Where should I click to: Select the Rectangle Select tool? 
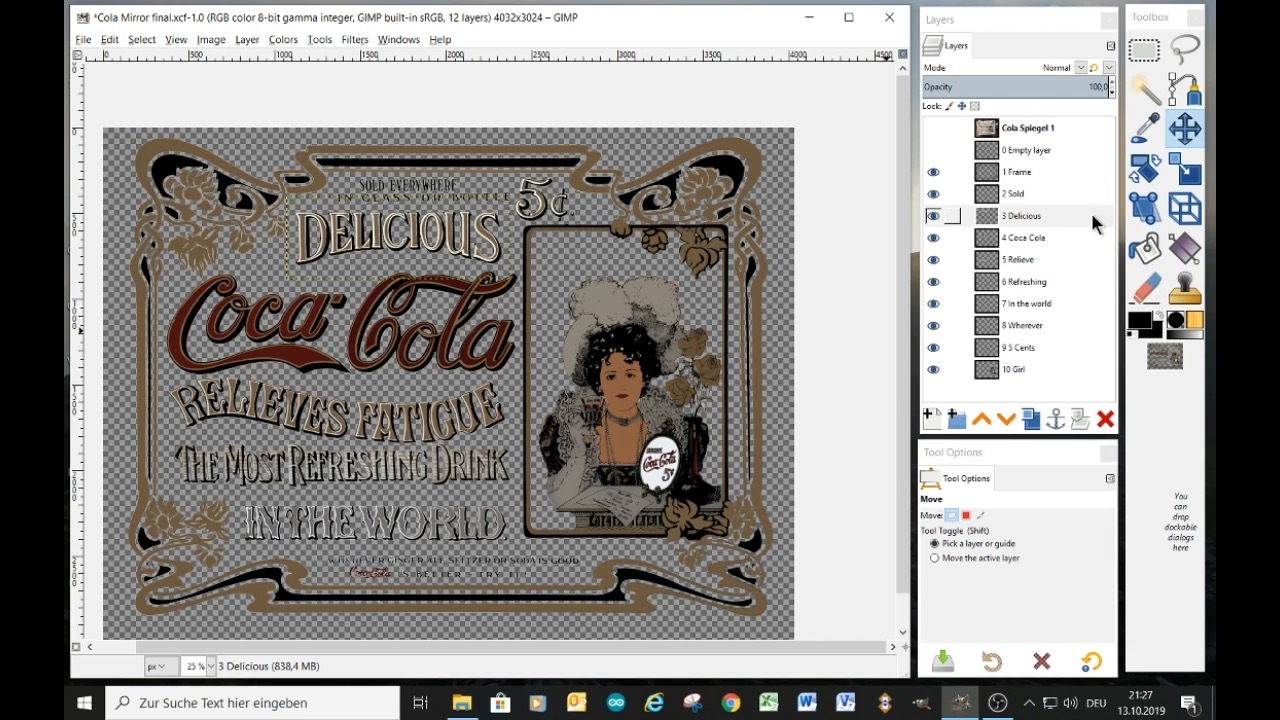point(1144,51)
